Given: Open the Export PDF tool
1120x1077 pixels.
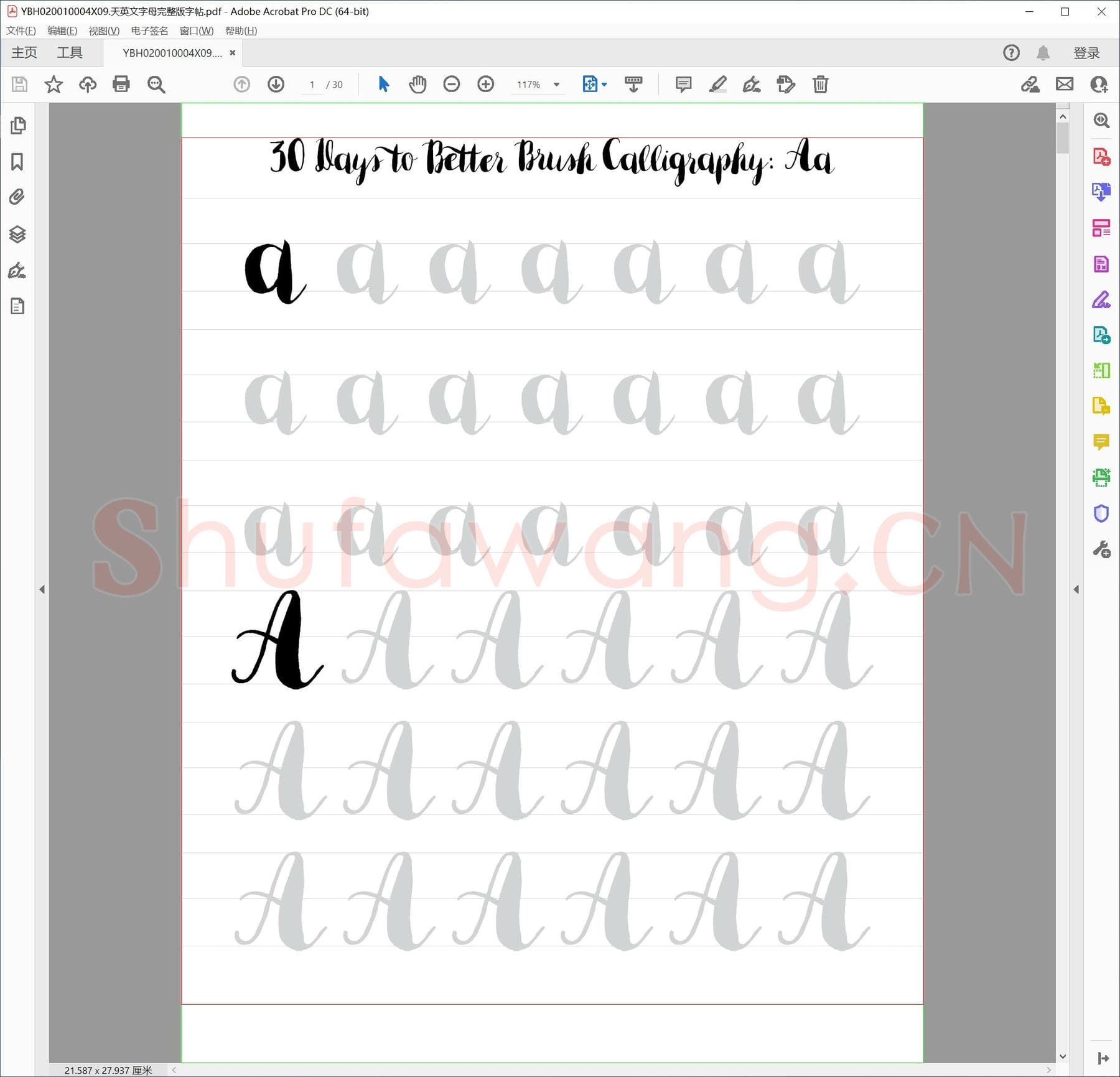Looking at the screenshot, I should (1101, 192).
